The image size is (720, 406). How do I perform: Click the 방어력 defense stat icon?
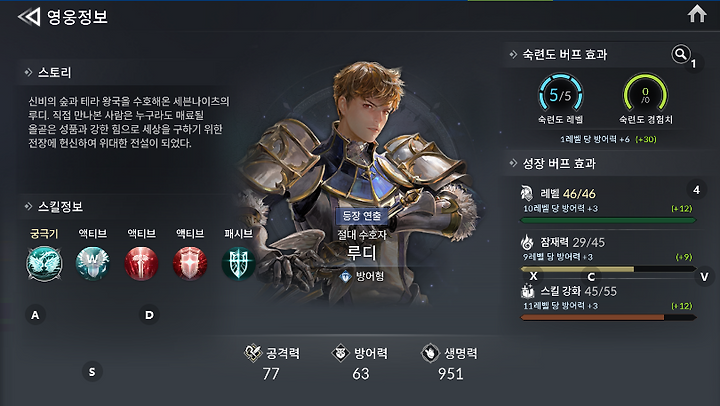pos(340,353)
